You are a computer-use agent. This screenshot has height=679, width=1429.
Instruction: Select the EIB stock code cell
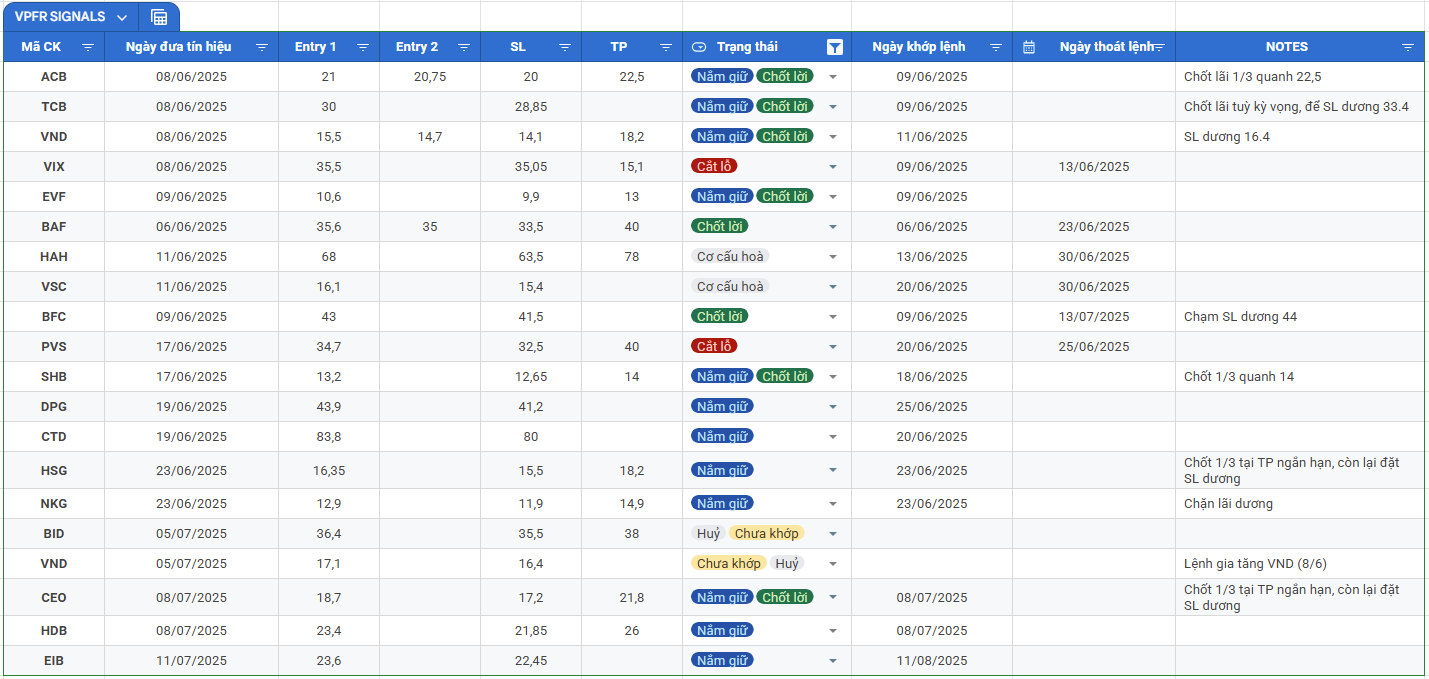coord(54,660)
